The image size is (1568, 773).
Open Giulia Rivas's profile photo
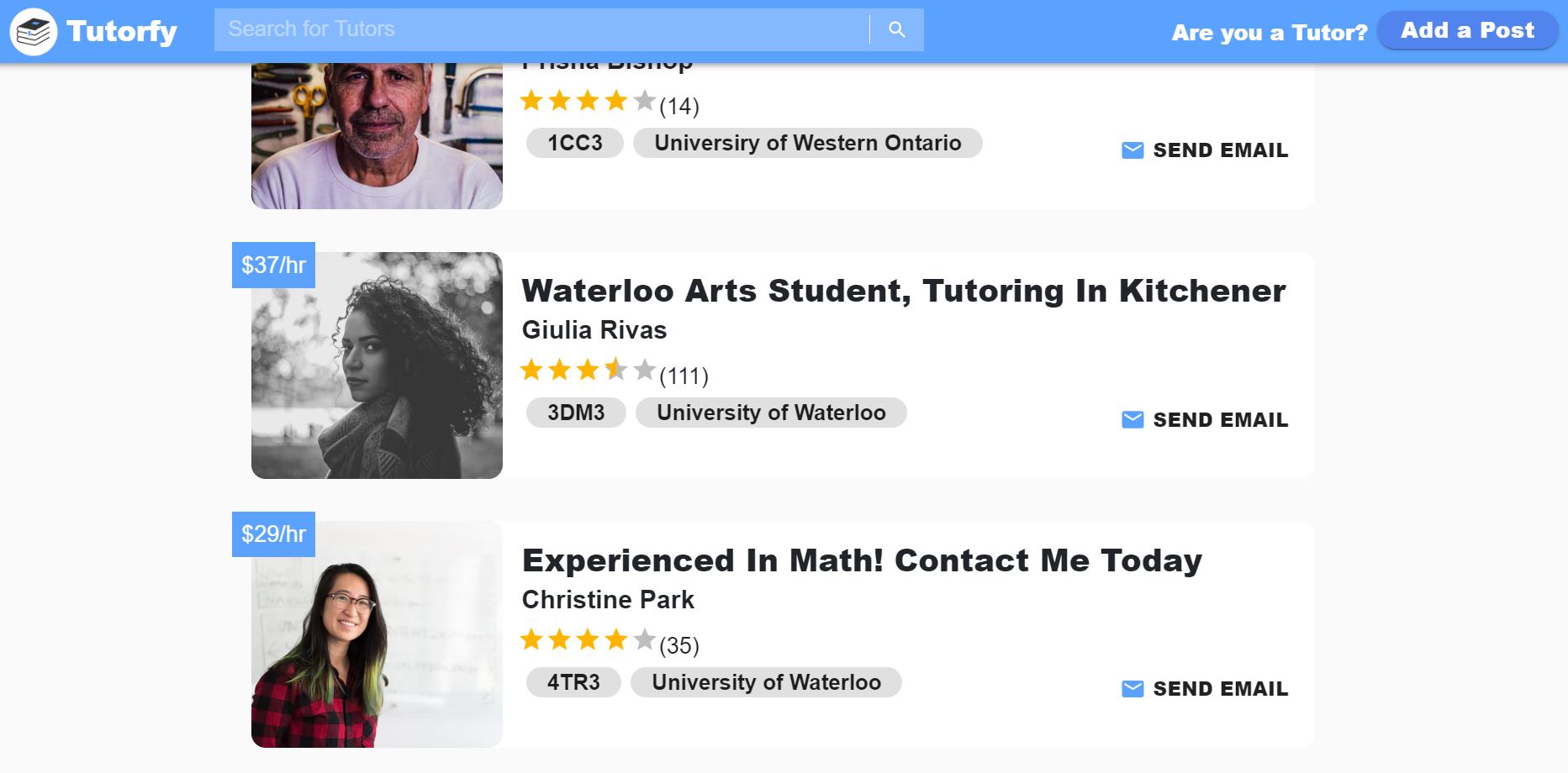[x=377, y=365]
